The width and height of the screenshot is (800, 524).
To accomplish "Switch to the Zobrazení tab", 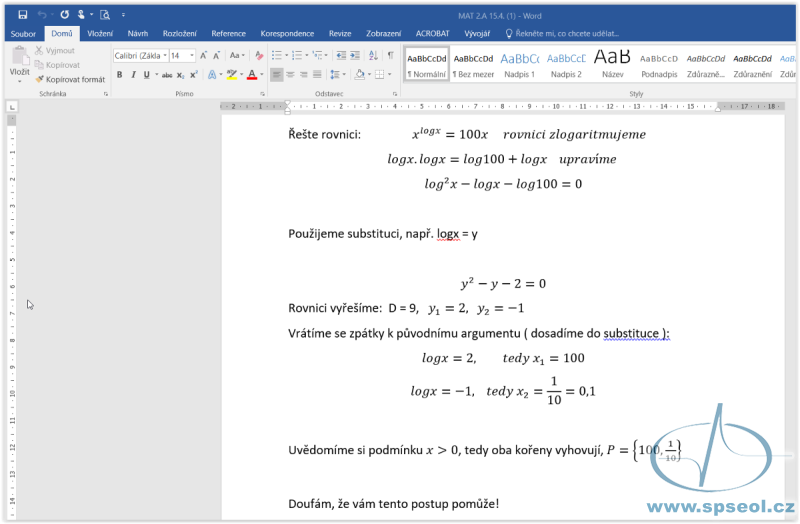I will pos(384,34).
